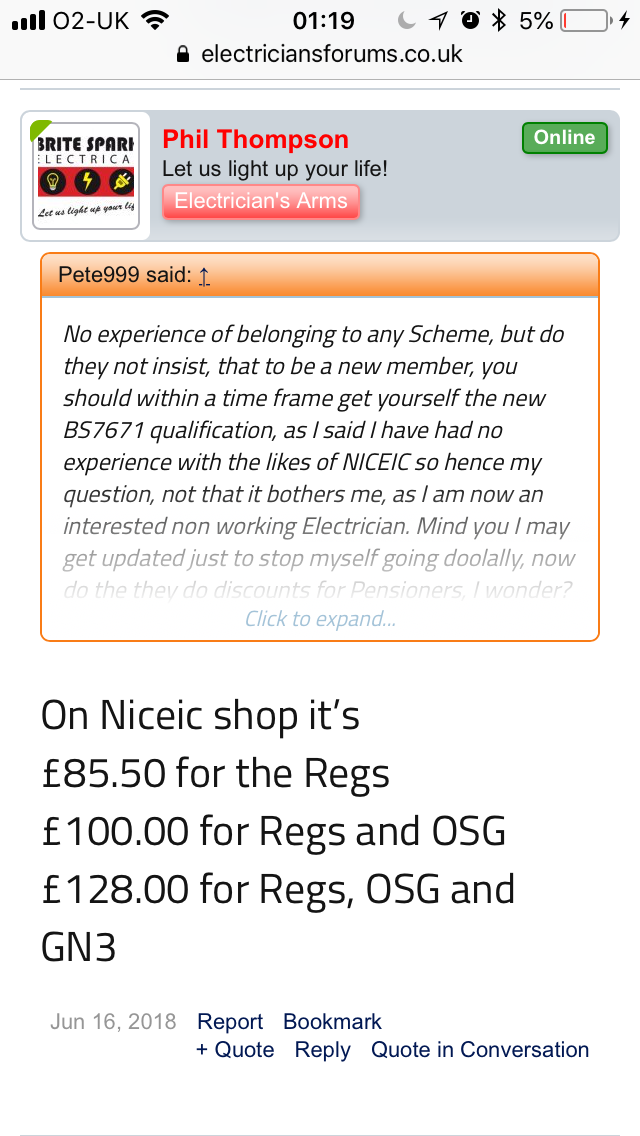Viewport: 640px width, 1136px height.
Task: Tap the Bluetooth icon in the status bar
Action: 498,20
